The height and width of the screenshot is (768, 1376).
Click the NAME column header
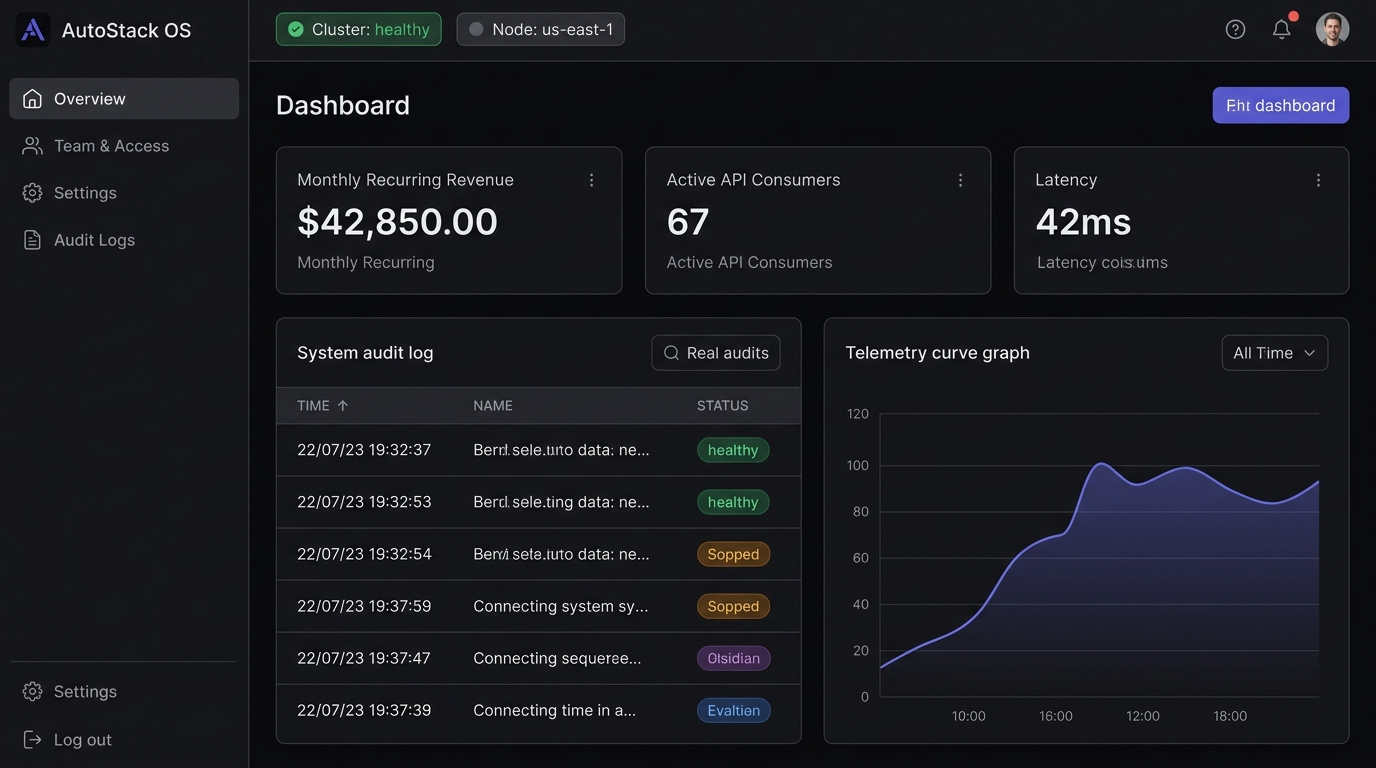(x=493, y=405)
